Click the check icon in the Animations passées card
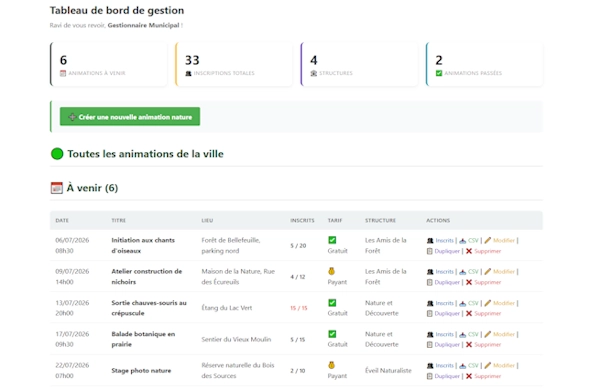 (x=439, y=73)
